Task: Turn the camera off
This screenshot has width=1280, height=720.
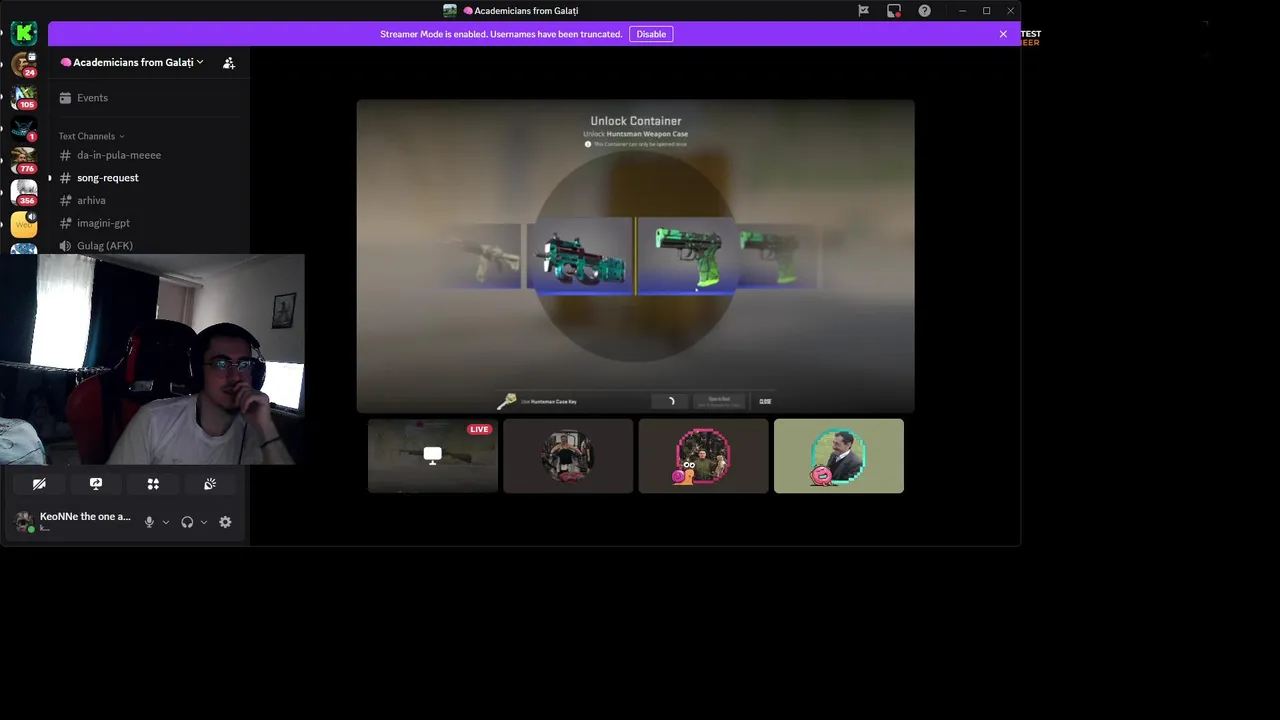Action: point(39,484)
